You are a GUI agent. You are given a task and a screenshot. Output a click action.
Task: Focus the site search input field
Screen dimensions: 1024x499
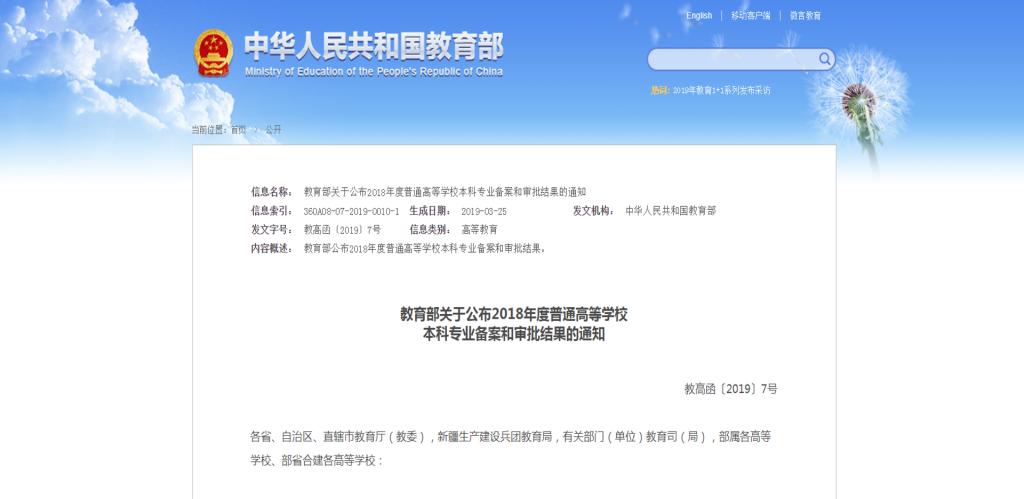[732, 59]
